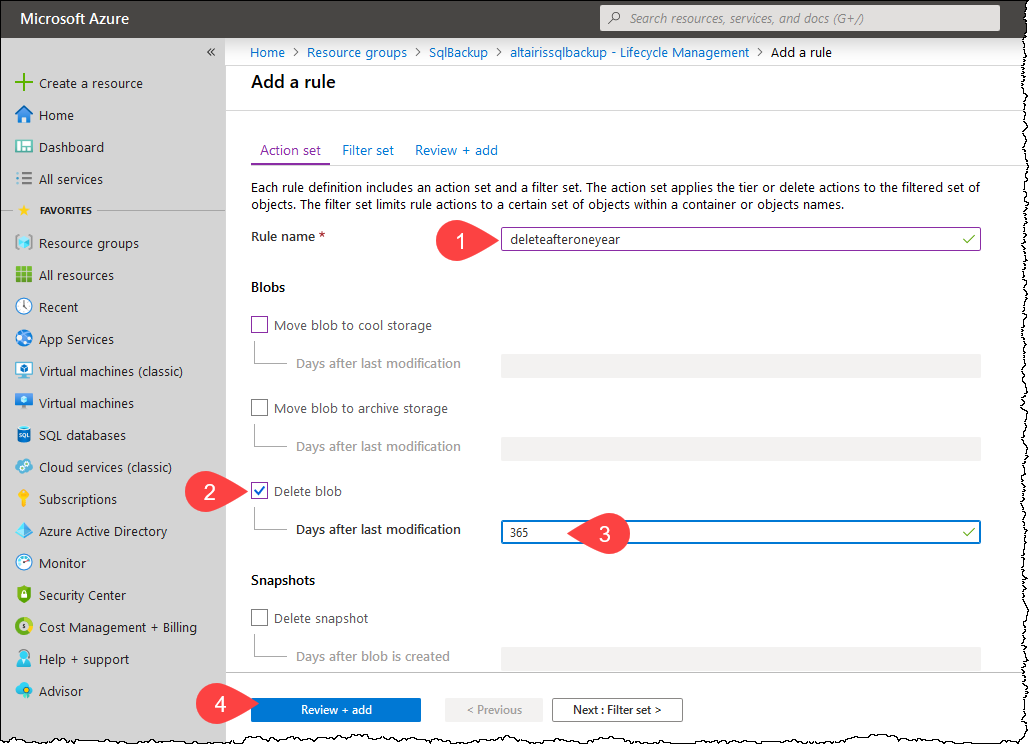Click the Add a rule breadcrumb text
This screenshot has height=744, width=1029.
pyautogui.click(x=801, y=52)
